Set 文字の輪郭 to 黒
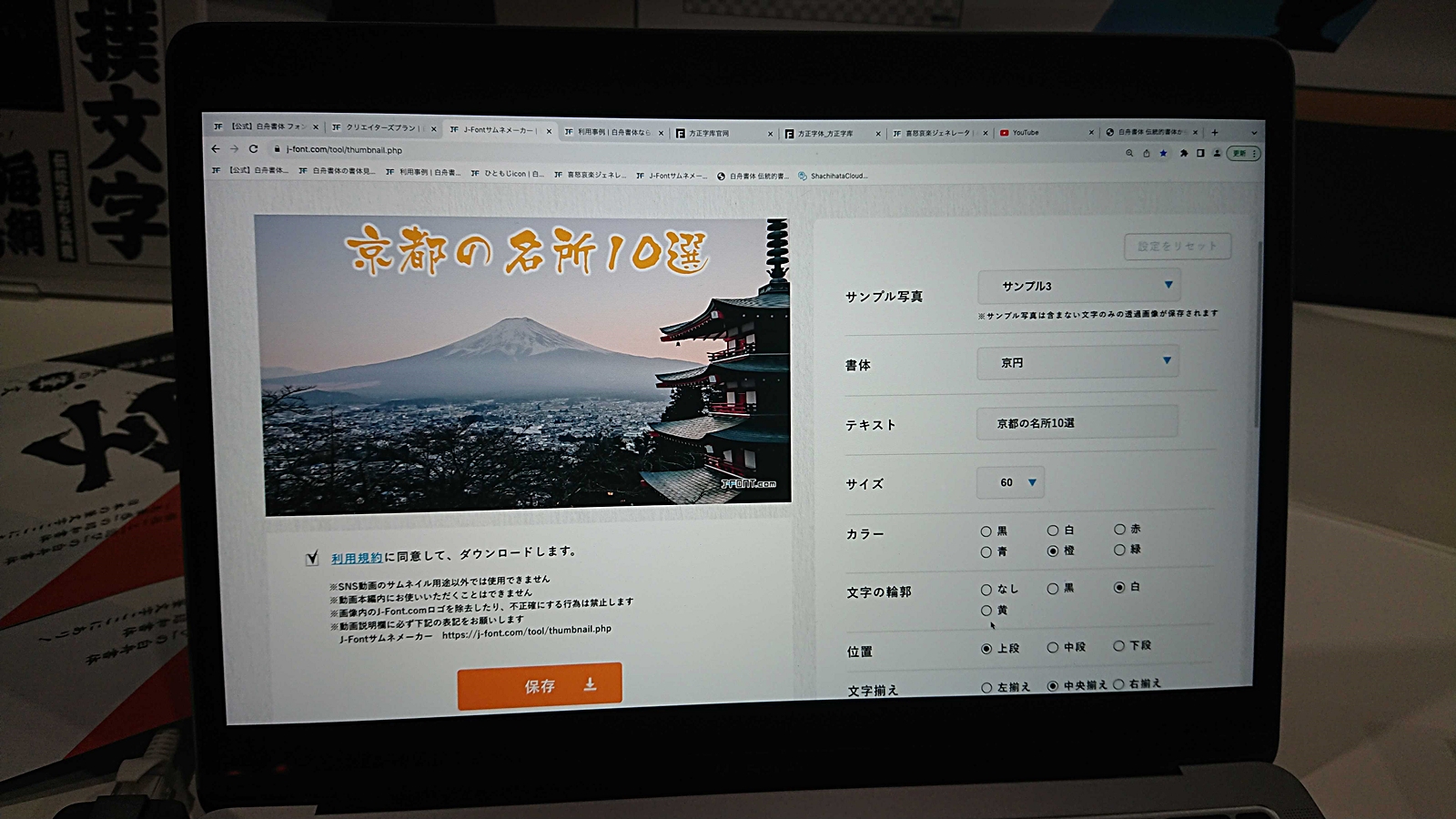The image size is (1456, 819). [1051, 589]
